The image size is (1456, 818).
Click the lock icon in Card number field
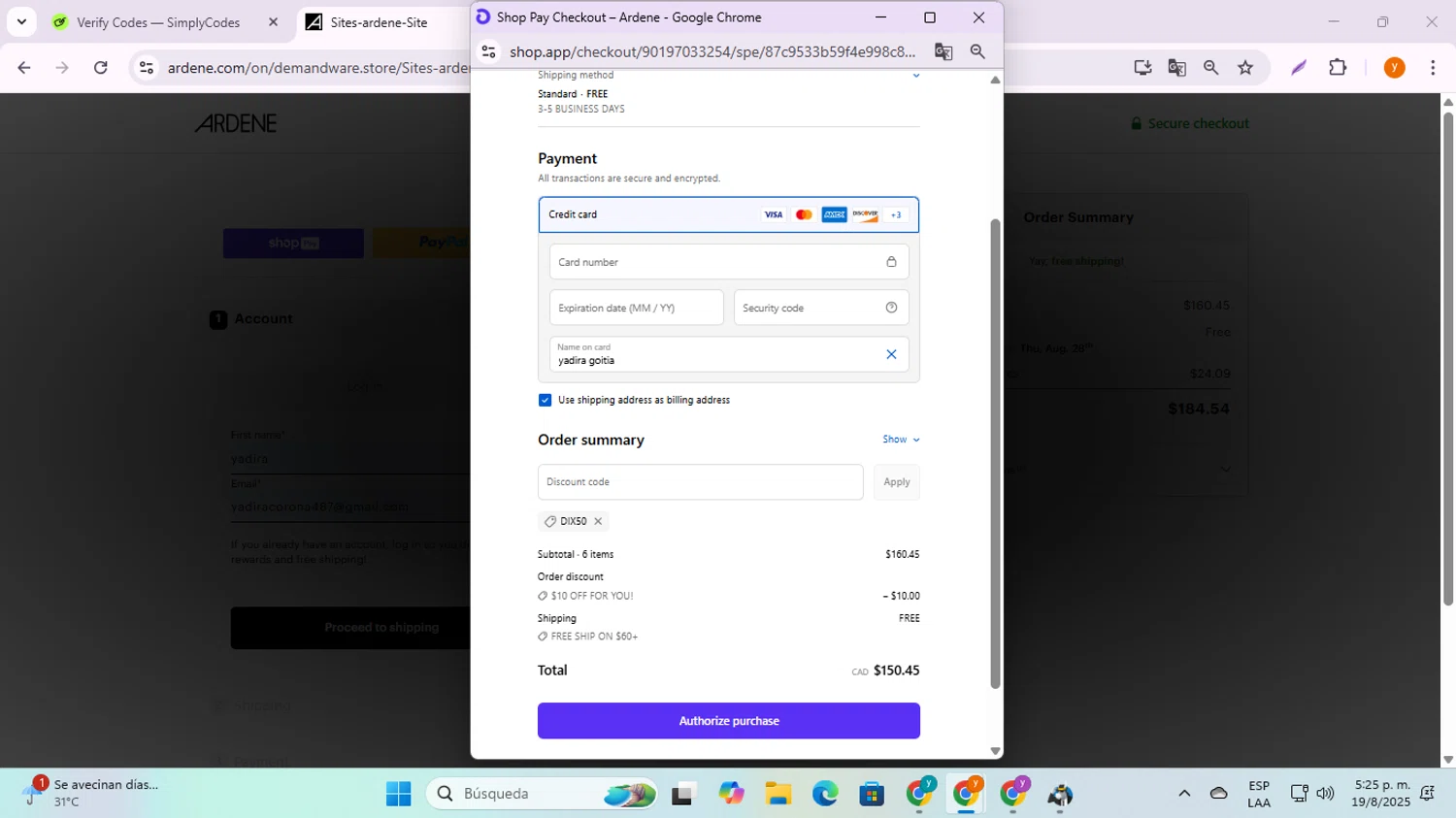pyautogui.click(x=891, y=262)
